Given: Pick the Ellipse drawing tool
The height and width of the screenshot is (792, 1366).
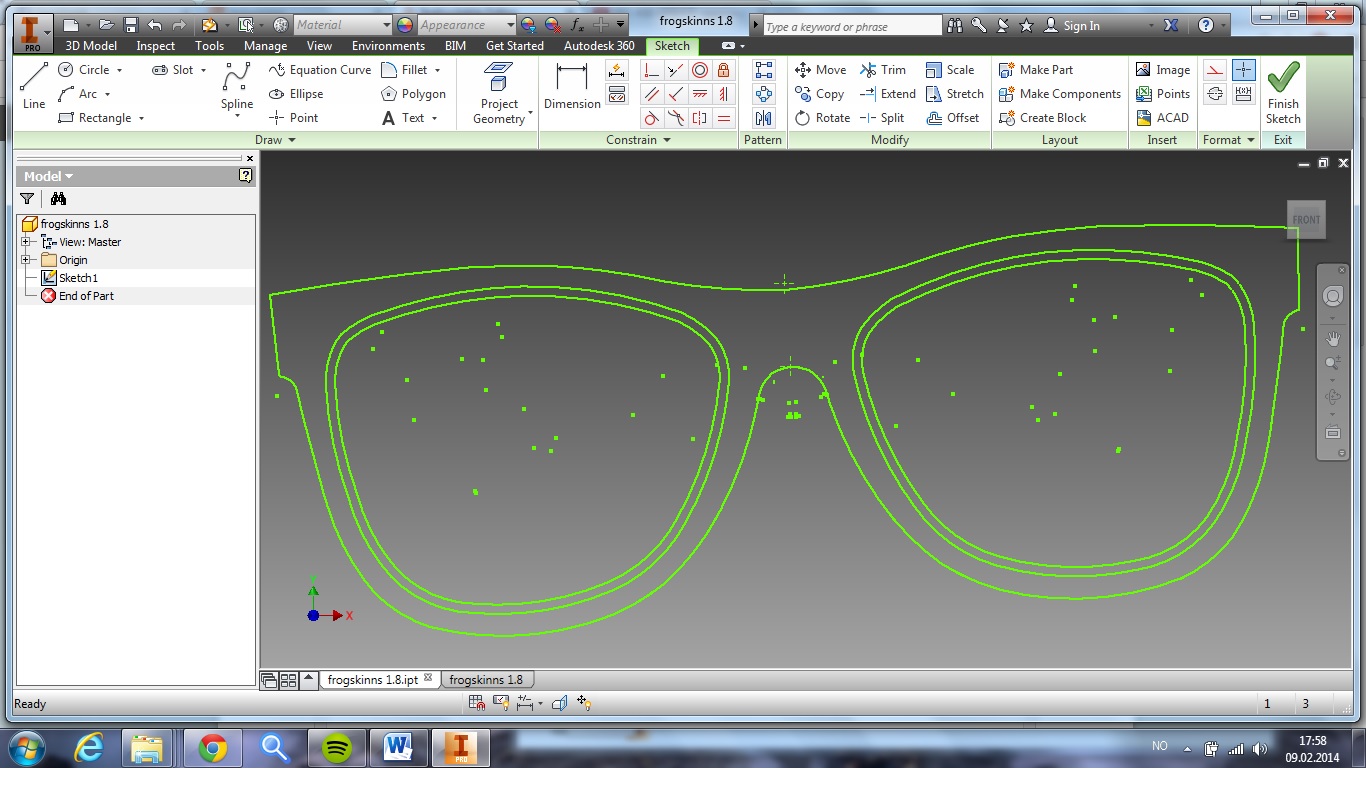Looking at the screenshot, I should coord(296,94).
